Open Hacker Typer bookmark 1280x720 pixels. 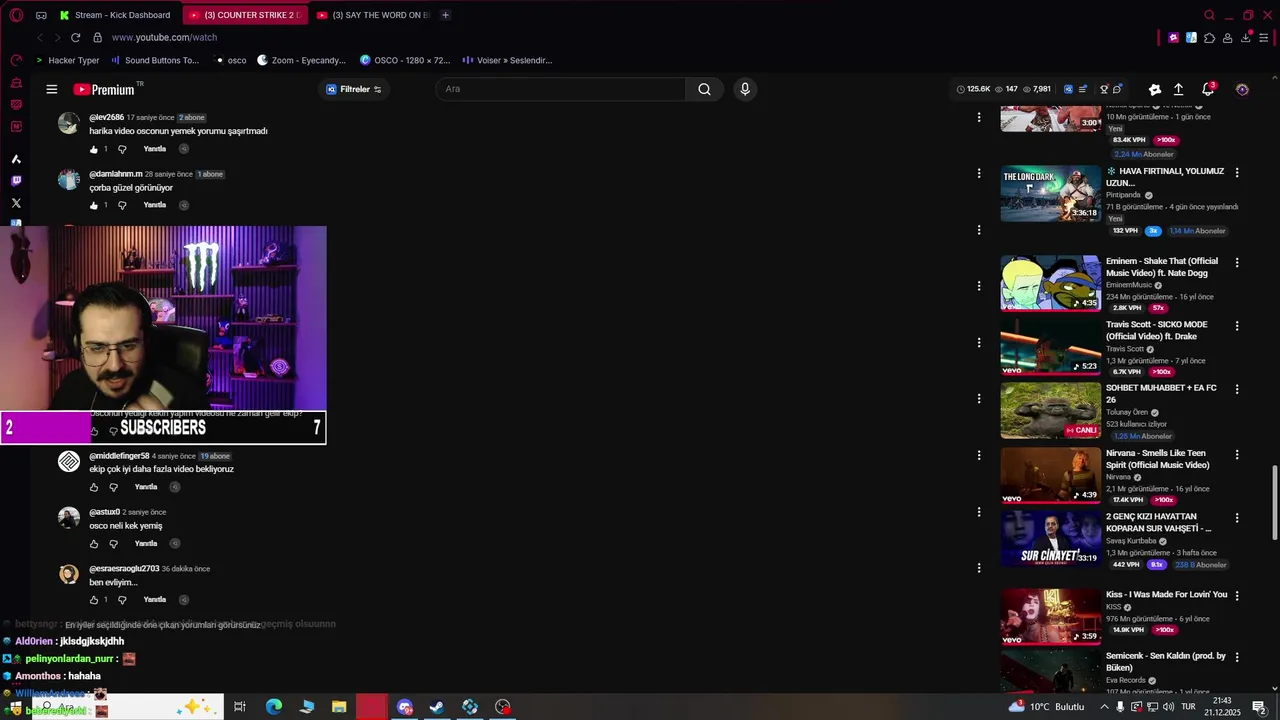pos(67,60)
